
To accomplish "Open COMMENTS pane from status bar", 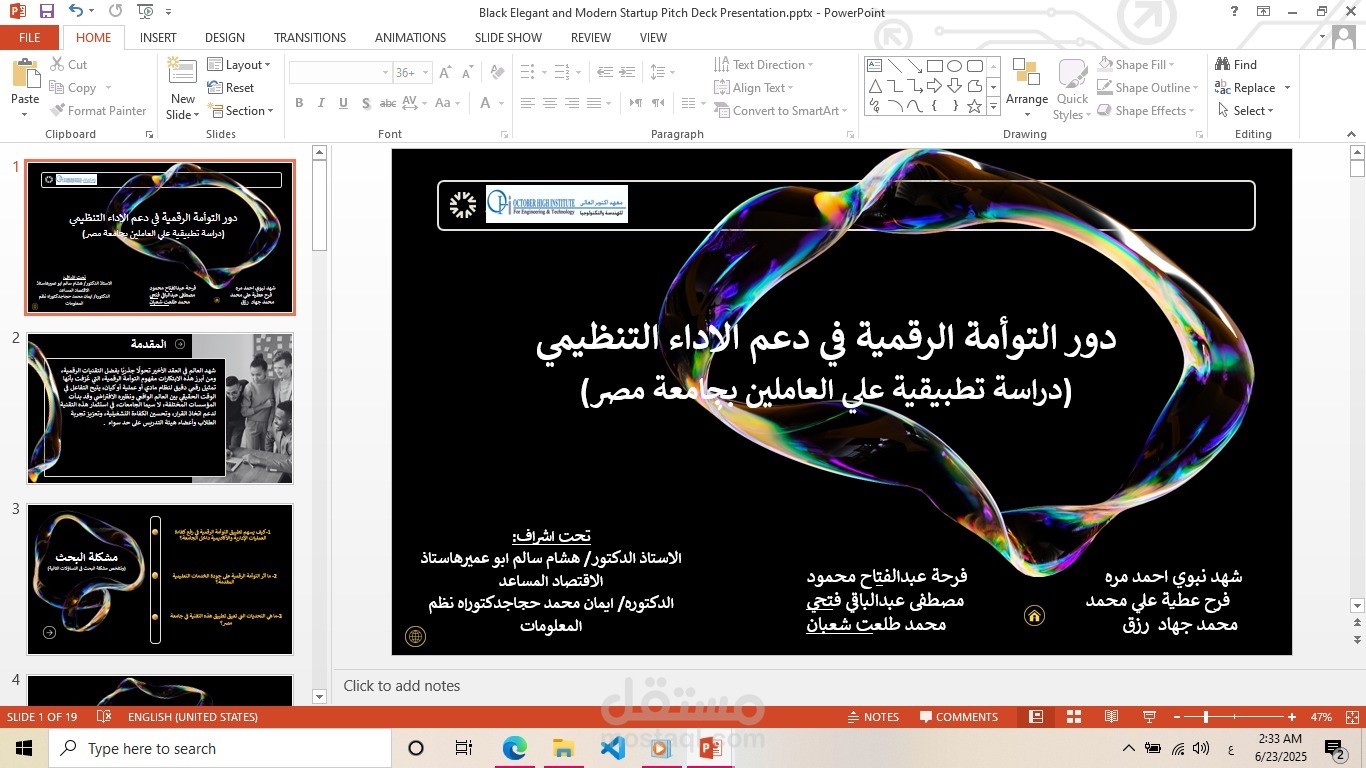I will [x=959, y=717].
